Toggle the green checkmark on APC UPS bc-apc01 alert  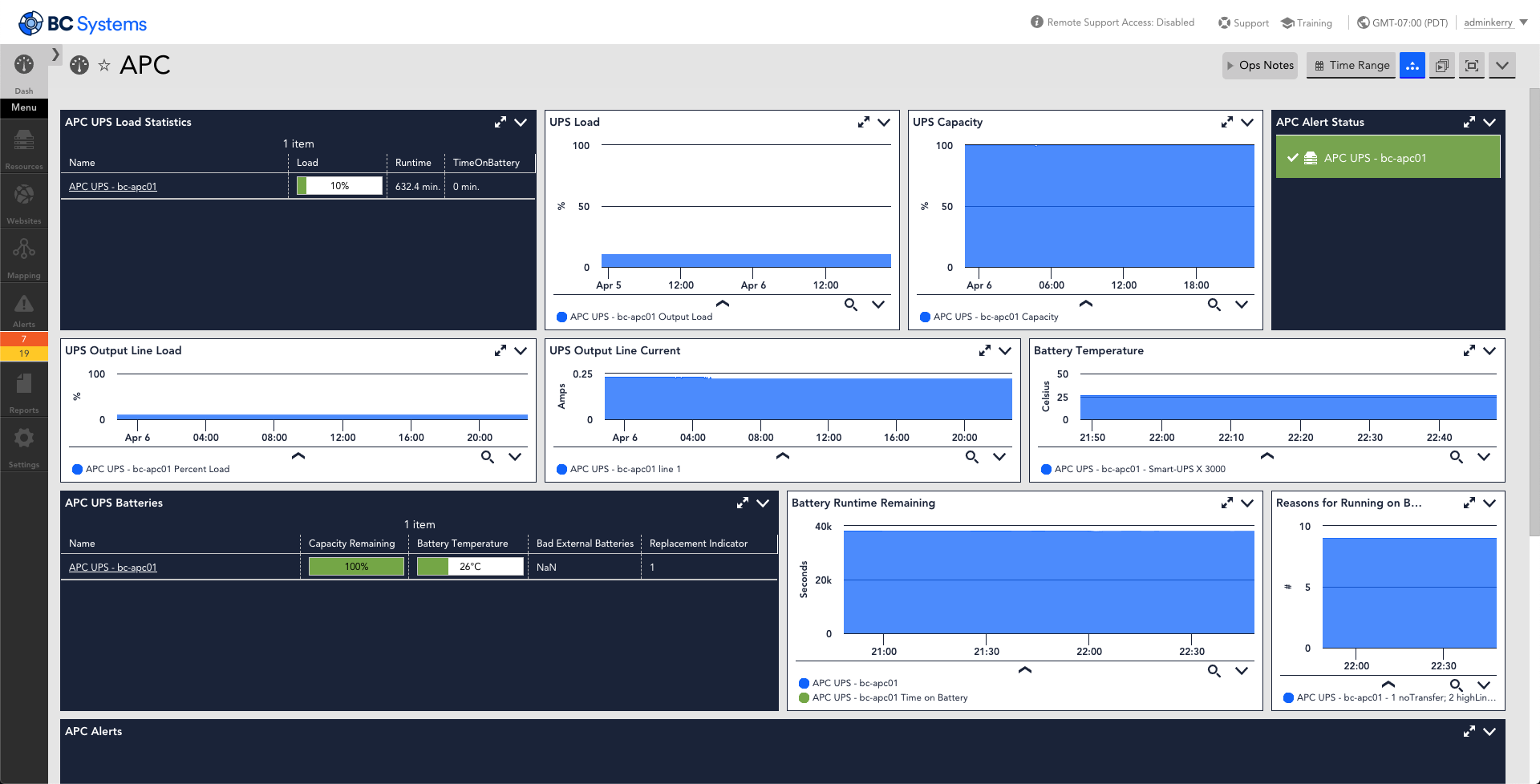[1291, 157]
